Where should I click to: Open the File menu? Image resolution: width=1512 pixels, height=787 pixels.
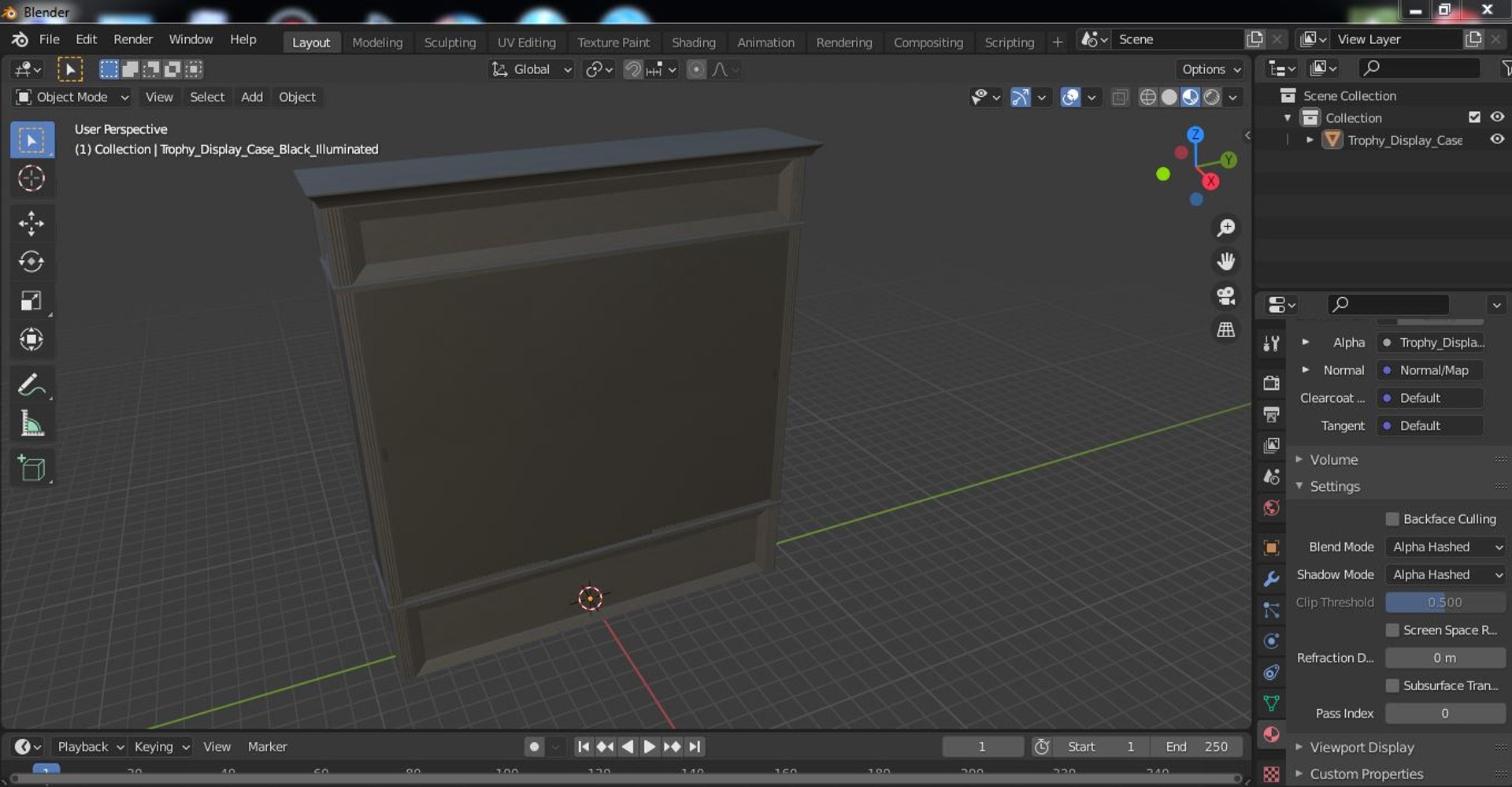click(x=49, y=39)
